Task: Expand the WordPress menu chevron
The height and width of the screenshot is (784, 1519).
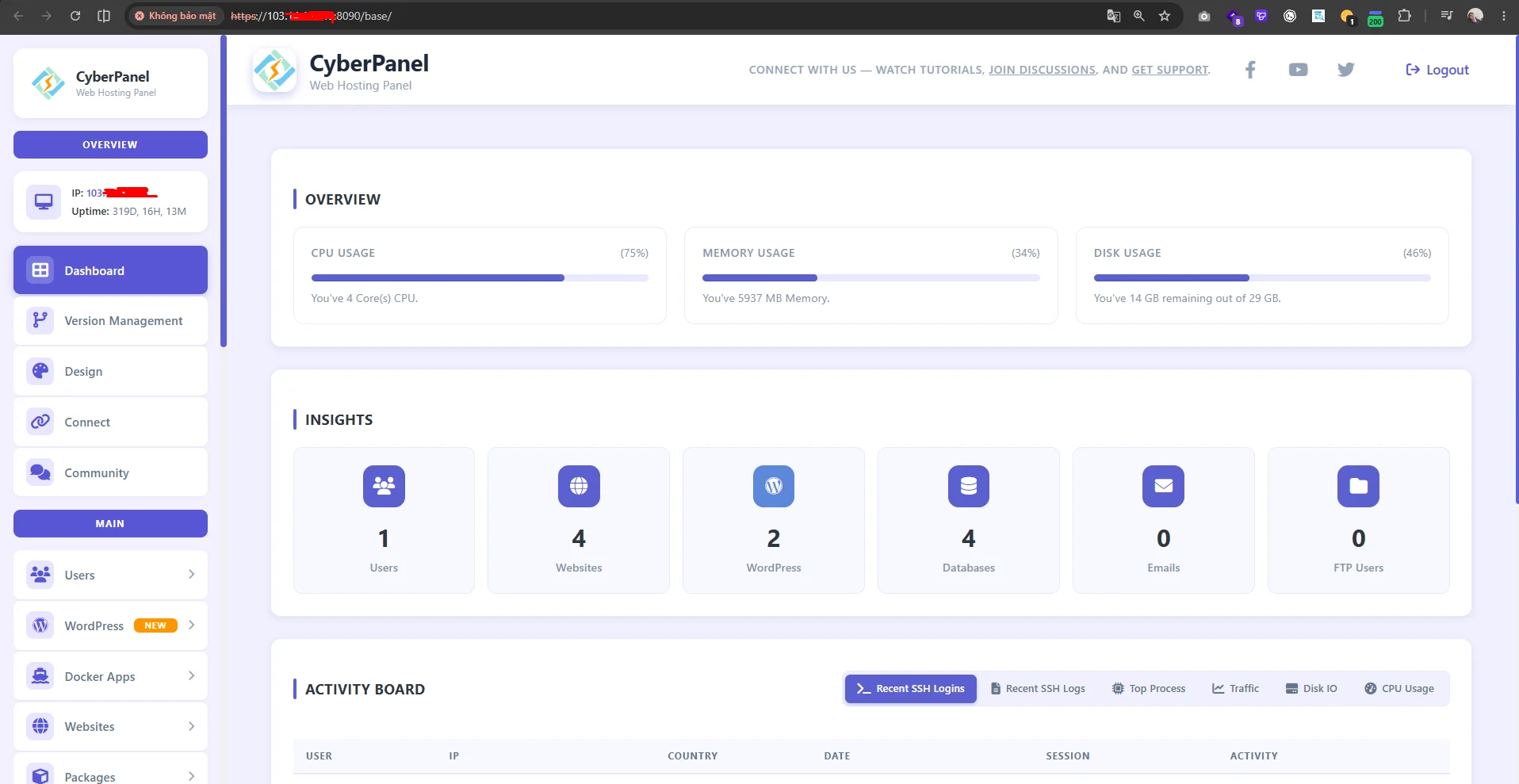Action: (x=191, y=625)
